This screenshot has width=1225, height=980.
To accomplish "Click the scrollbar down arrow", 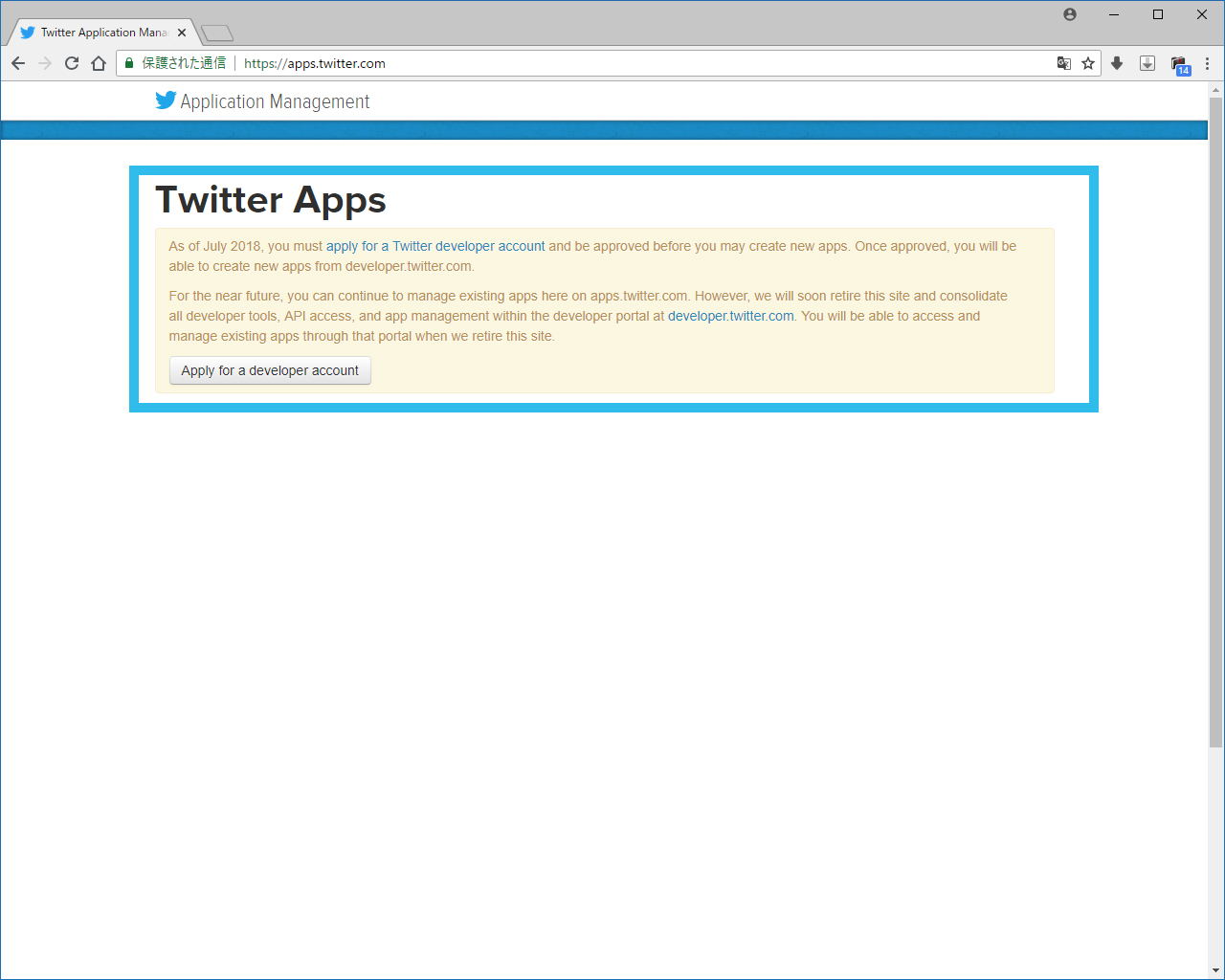I will pyautogui.click(x=1215, y=970).
